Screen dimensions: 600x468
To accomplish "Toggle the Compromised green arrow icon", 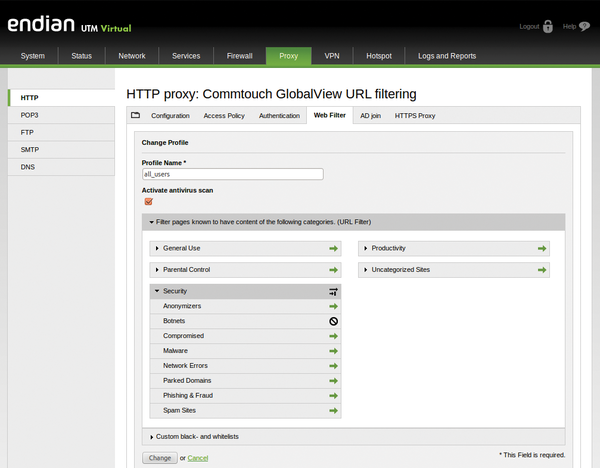I will pyautogui.click(x=333, y=336).
